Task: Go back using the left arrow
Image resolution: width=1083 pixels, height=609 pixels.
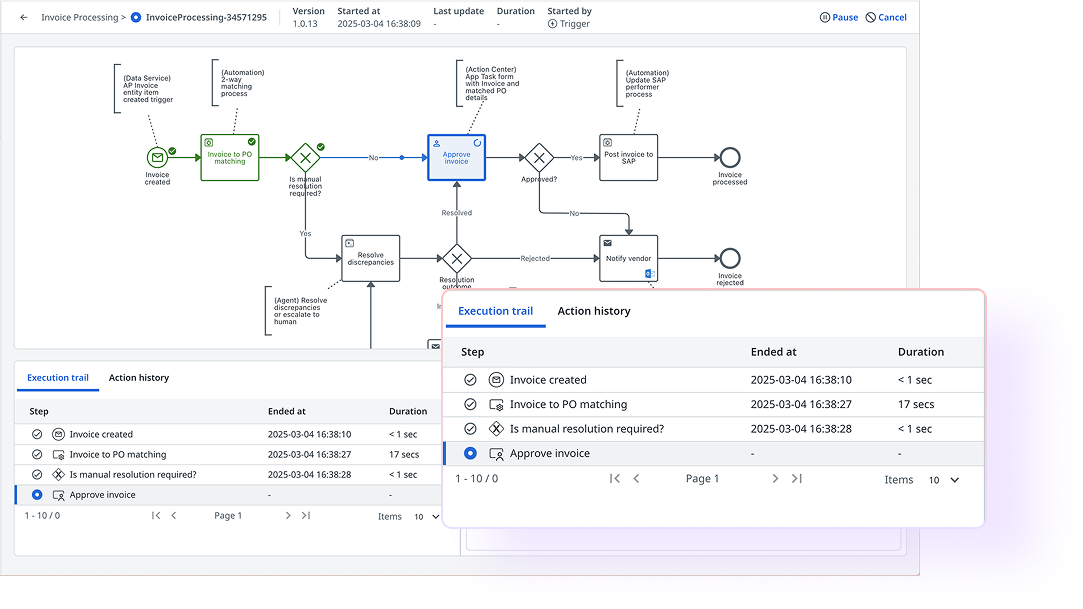Action: (x=24, y=17)
